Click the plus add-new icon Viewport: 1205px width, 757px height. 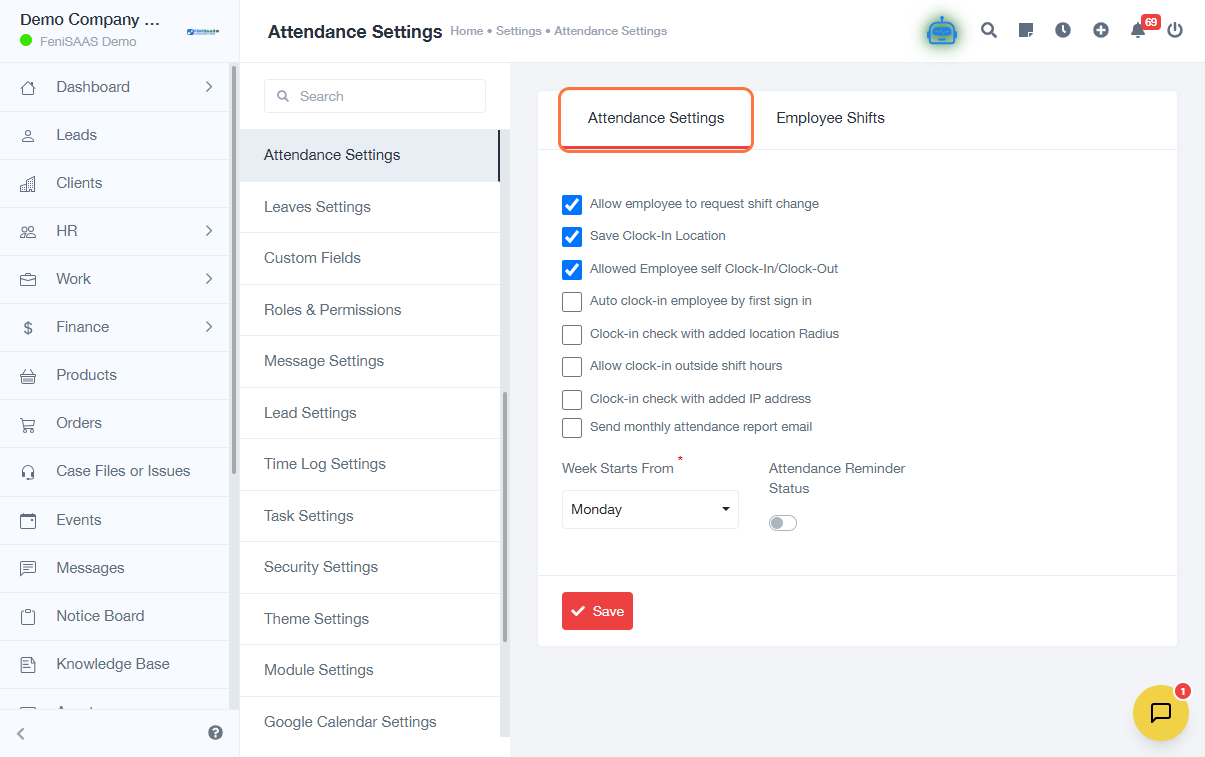point(1101,30)
